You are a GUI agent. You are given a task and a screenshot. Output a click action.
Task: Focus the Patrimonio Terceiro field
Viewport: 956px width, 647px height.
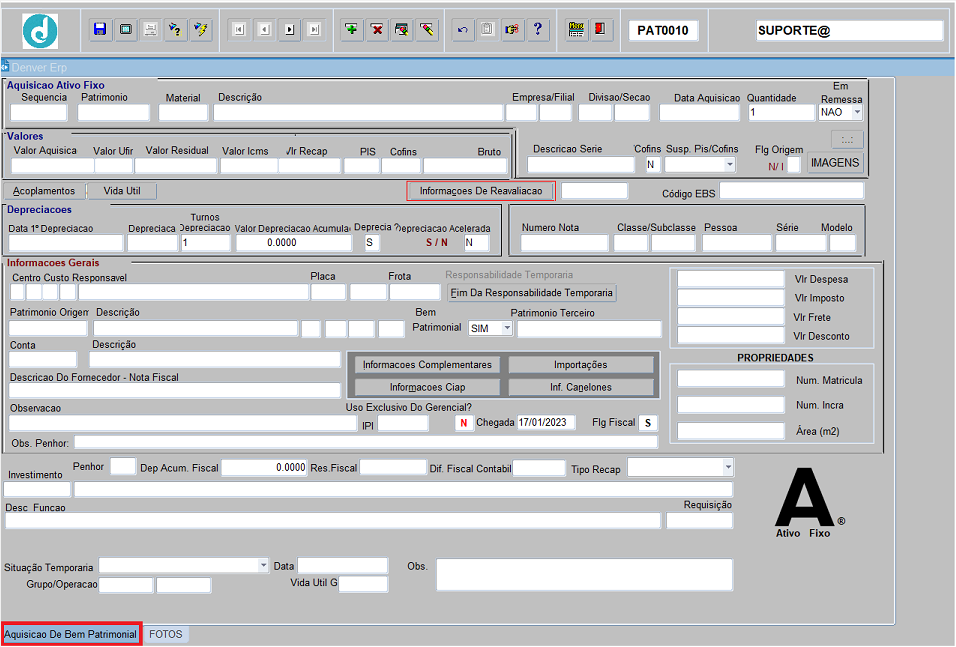590,329
